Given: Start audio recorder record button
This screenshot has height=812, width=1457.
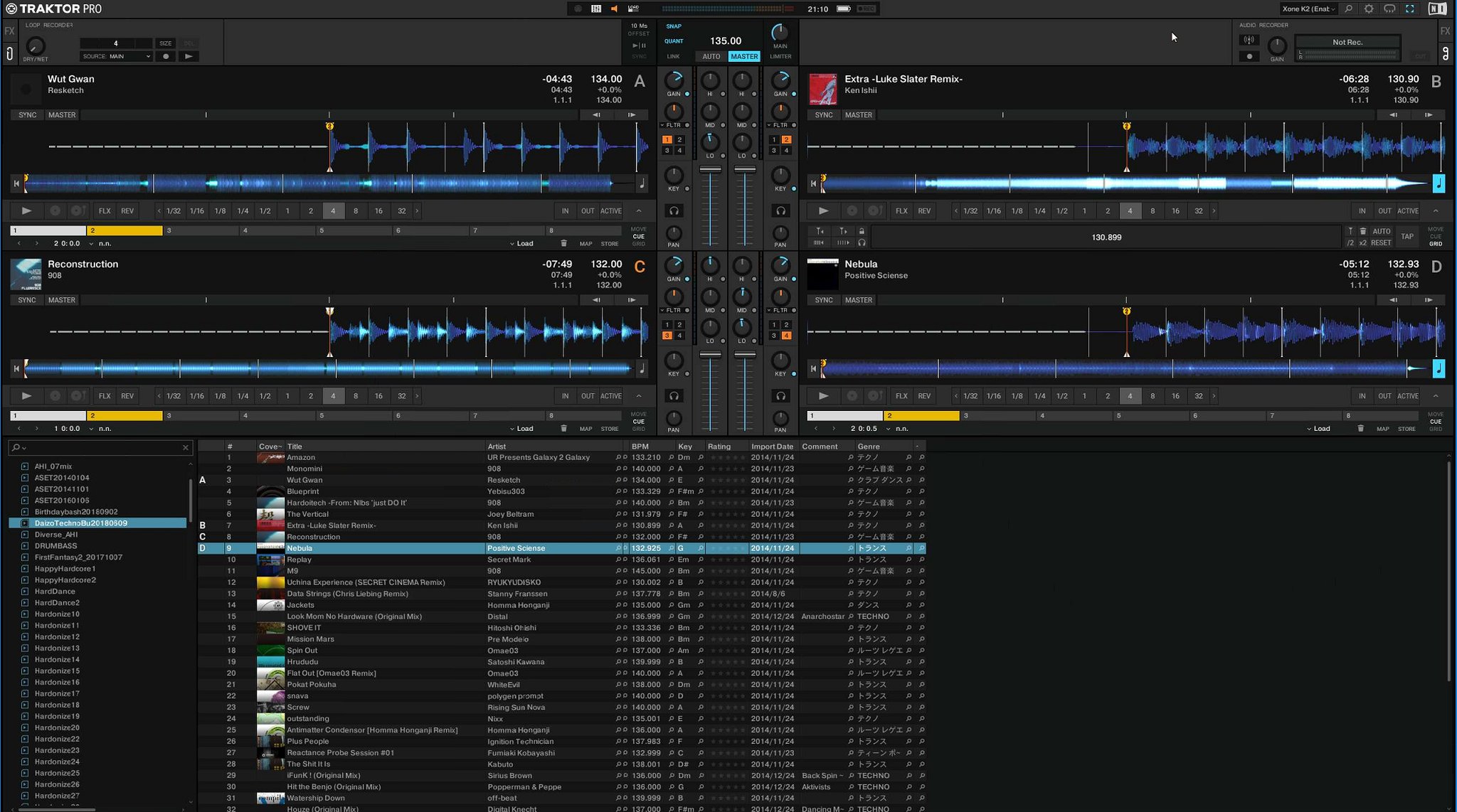Looking at the screenshot, I should pos(1249,56).
